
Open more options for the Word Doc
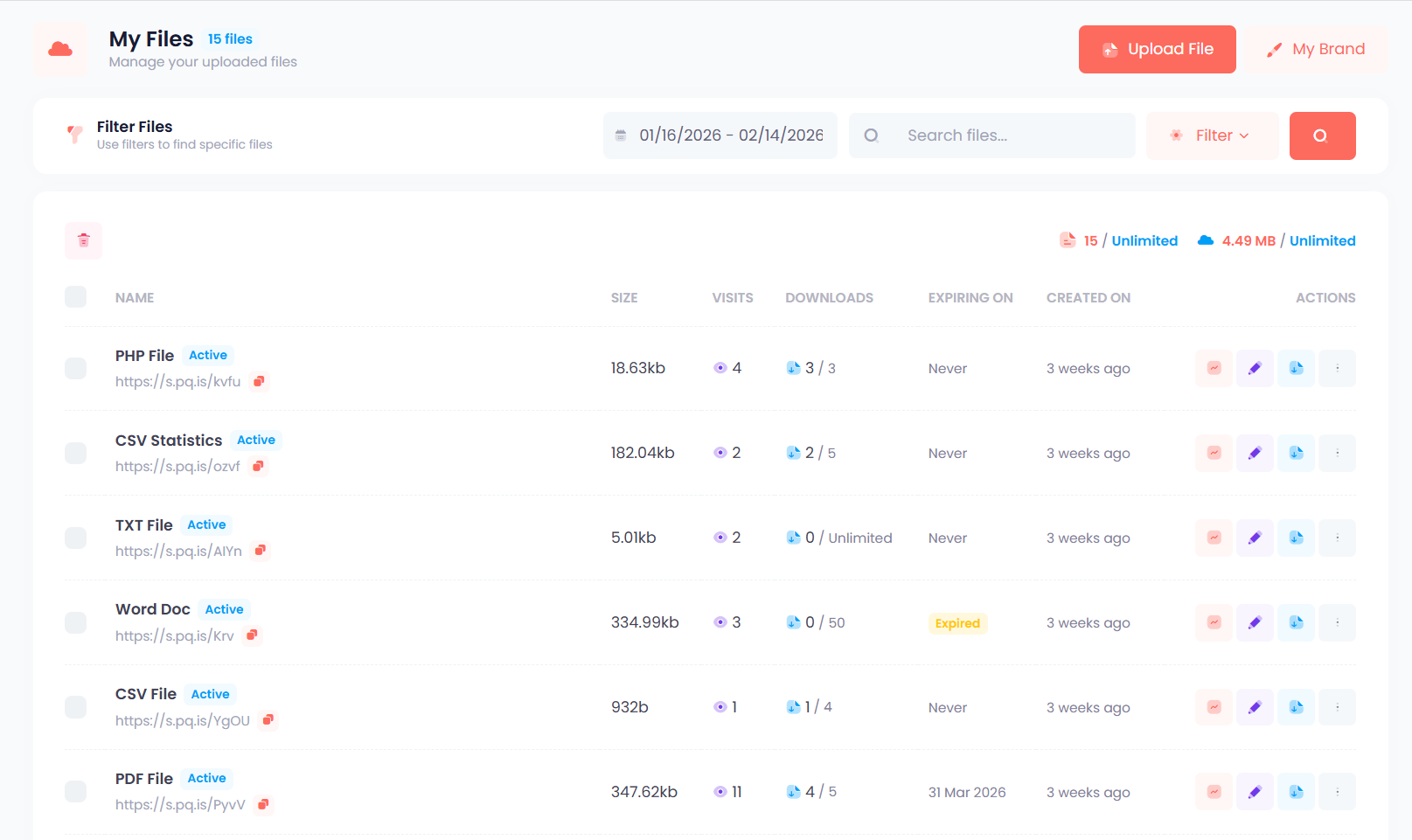(x=1337, y=622)
